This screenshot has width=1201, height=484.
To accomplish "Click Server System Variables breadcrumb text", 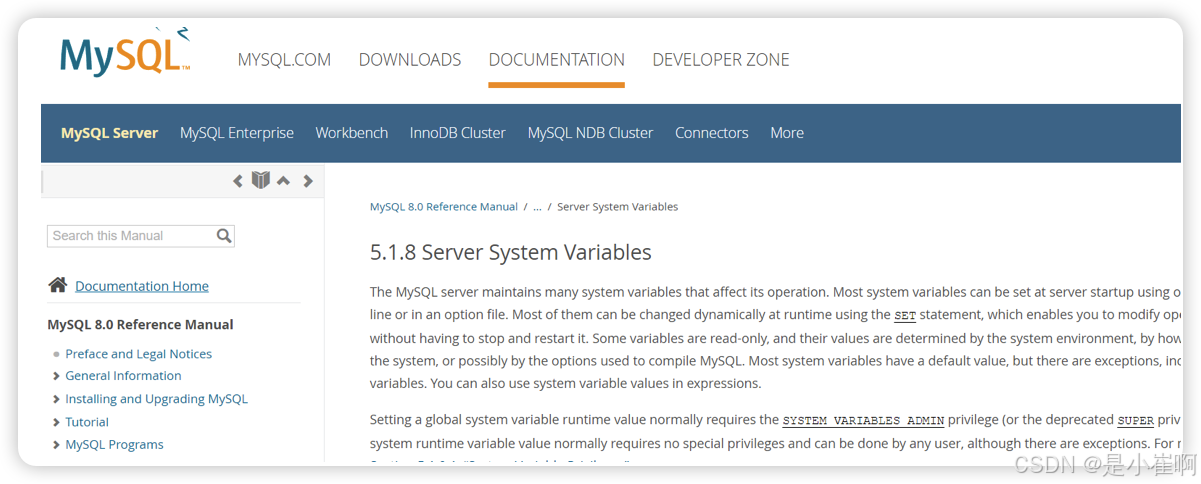I will click(618, 207).
